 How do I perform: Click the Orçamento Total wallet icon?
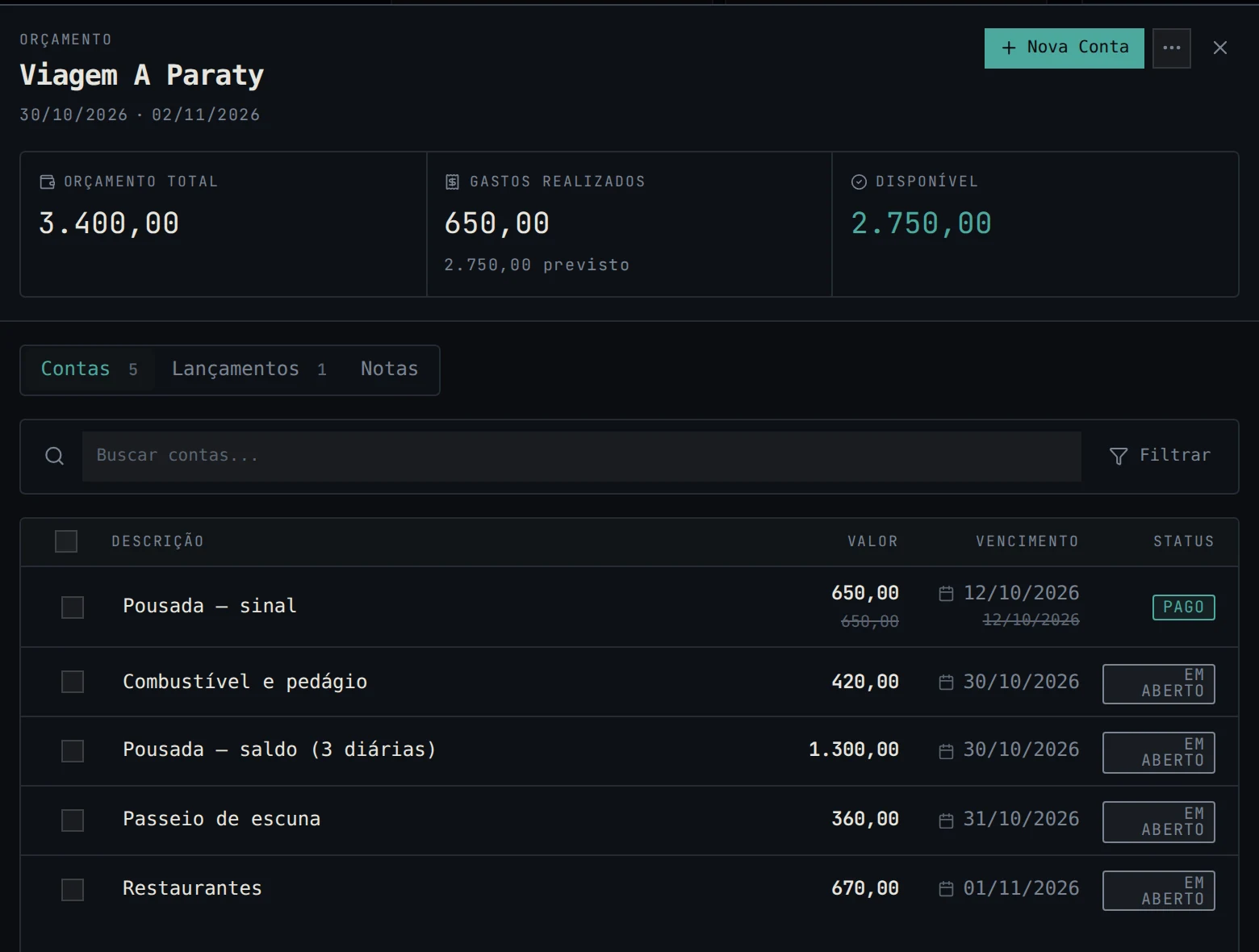click(x=48, y=182)
